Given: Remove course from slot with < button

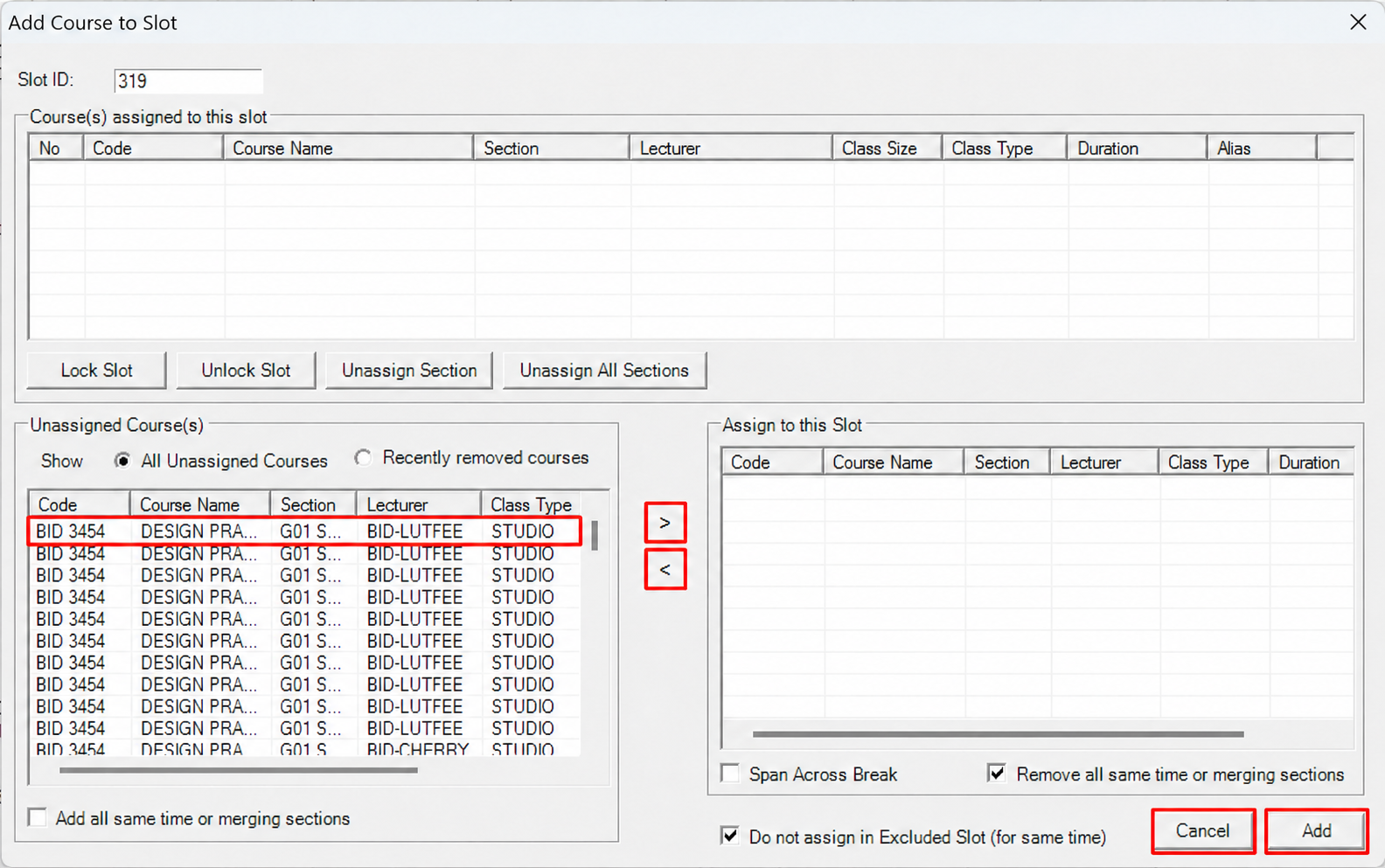Looking at the screenshot, I should pos(665,570).
